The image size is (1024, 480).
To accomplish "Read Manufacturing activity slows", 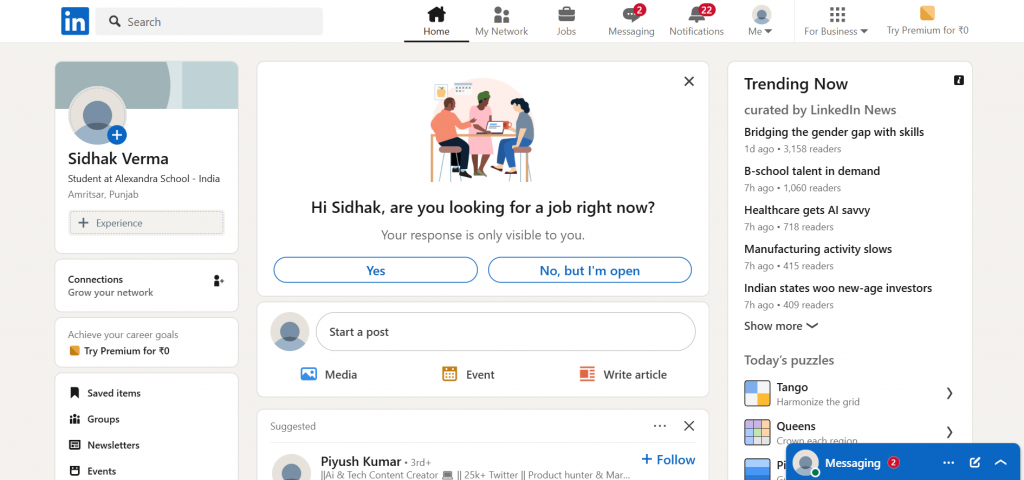I will click(818, 249).
